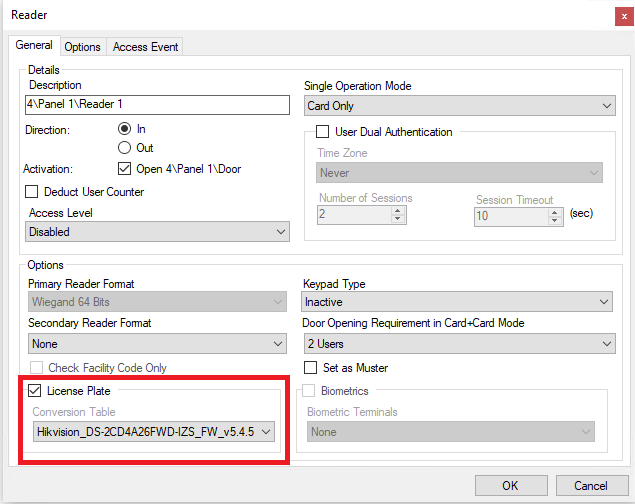Click the Description text field

[157, 105]
